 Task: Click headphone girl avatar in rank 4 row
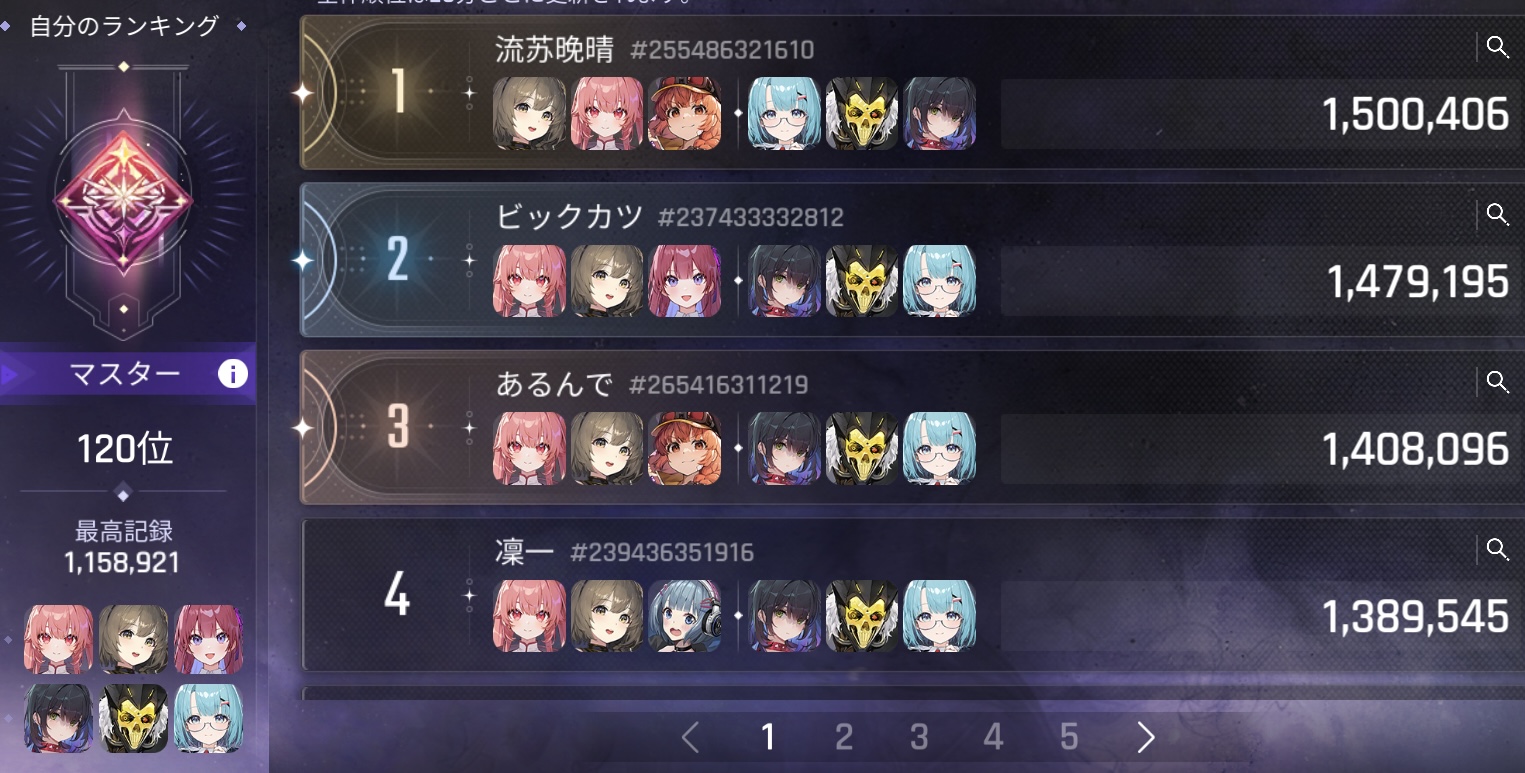tap(685, 616)
